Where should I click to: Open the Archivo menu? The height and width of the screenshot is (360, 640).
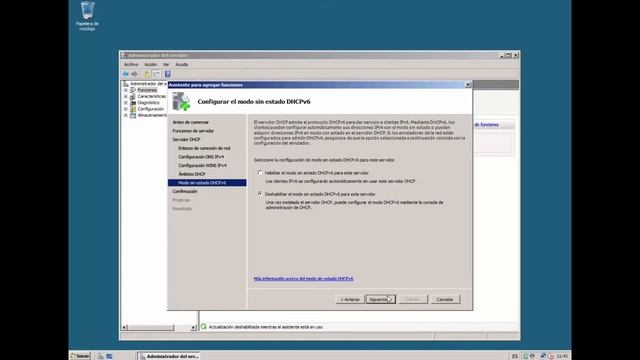tap(131, 64)
